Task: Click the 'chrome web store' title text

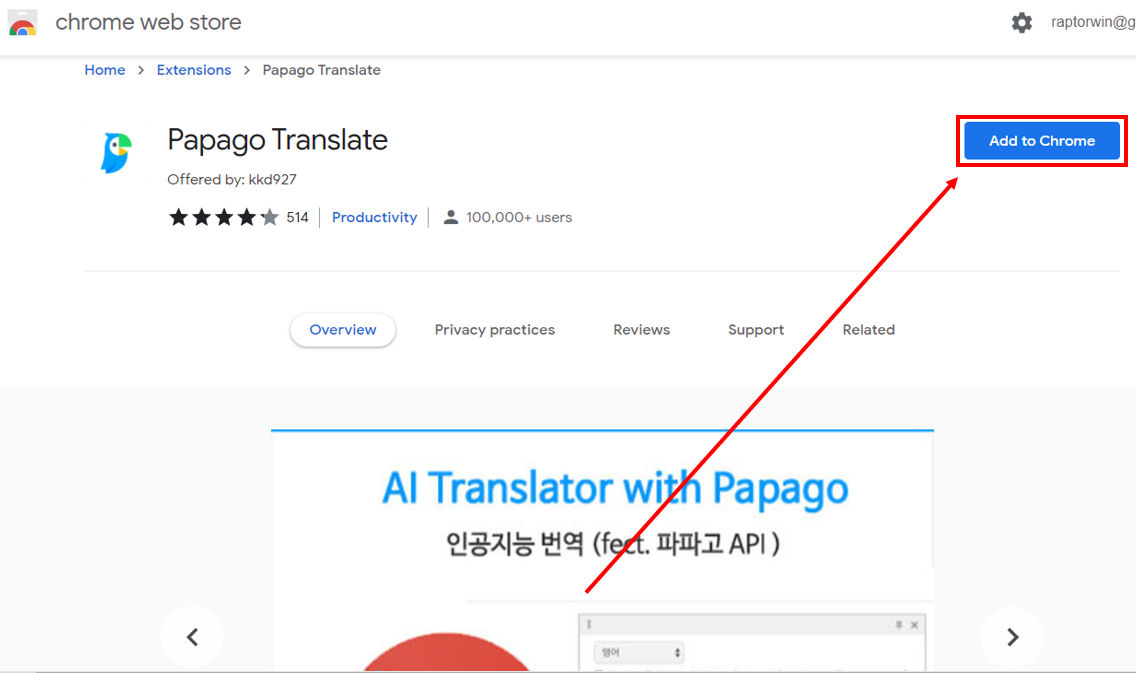Action: point(149,22)
